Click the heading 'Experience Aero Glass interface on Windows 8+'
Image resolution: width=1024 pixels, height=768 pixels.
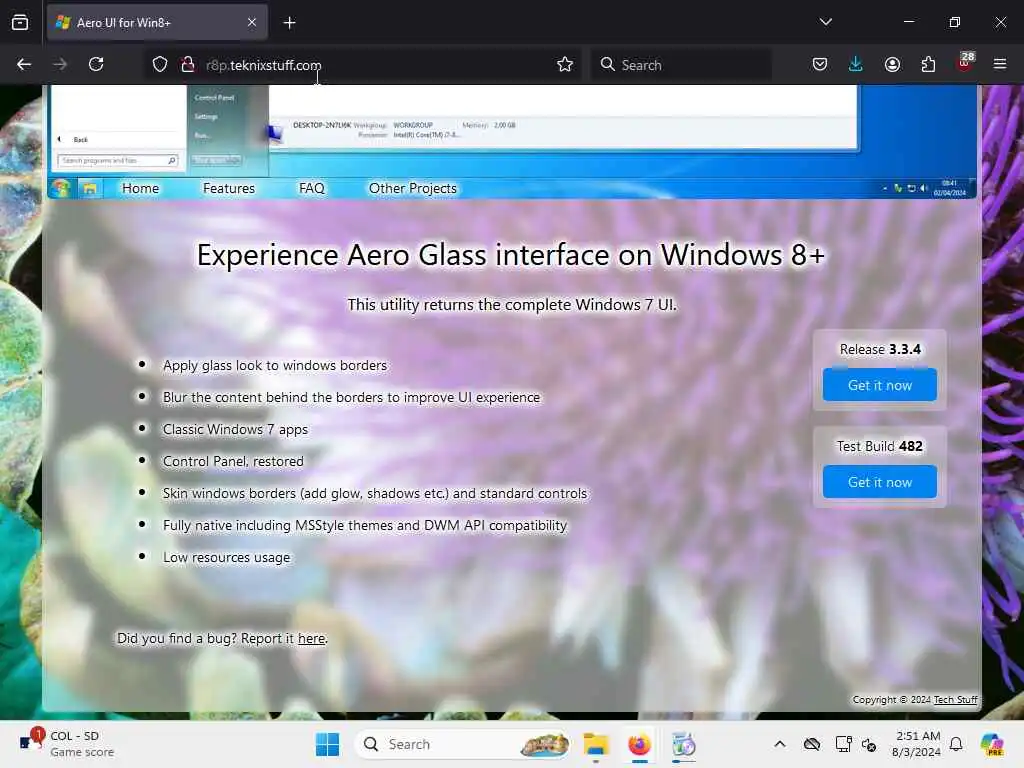tap(511, 255)
